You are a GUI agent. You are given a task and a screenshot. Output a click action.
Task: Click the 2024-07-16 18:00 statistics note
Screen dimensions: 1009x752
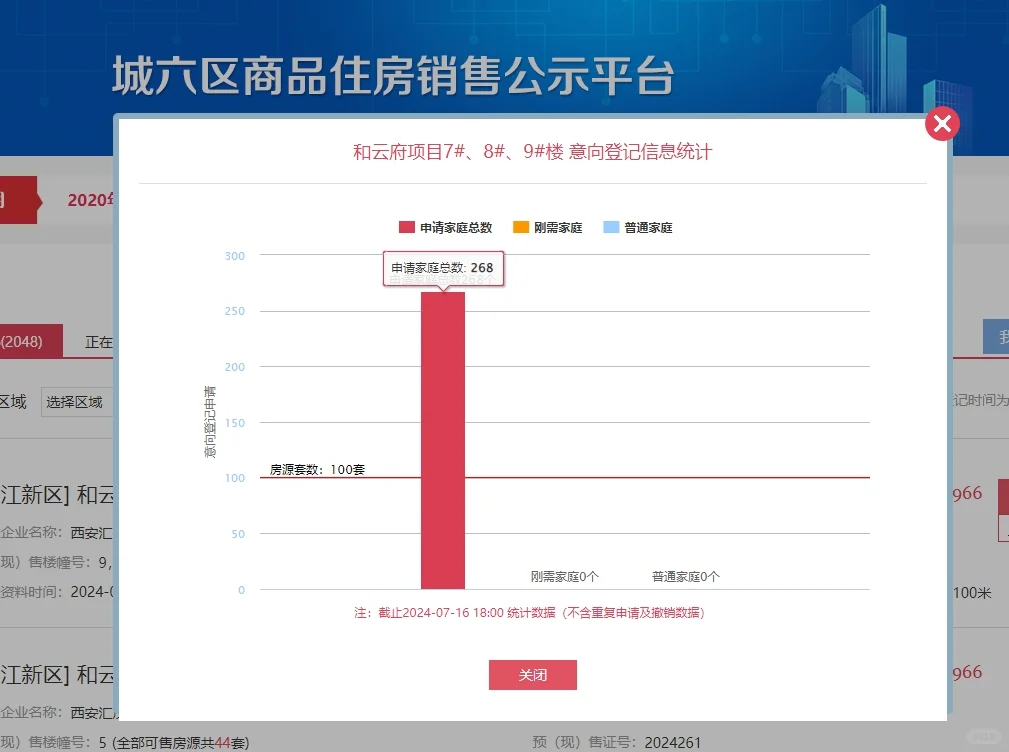point(530,612)
